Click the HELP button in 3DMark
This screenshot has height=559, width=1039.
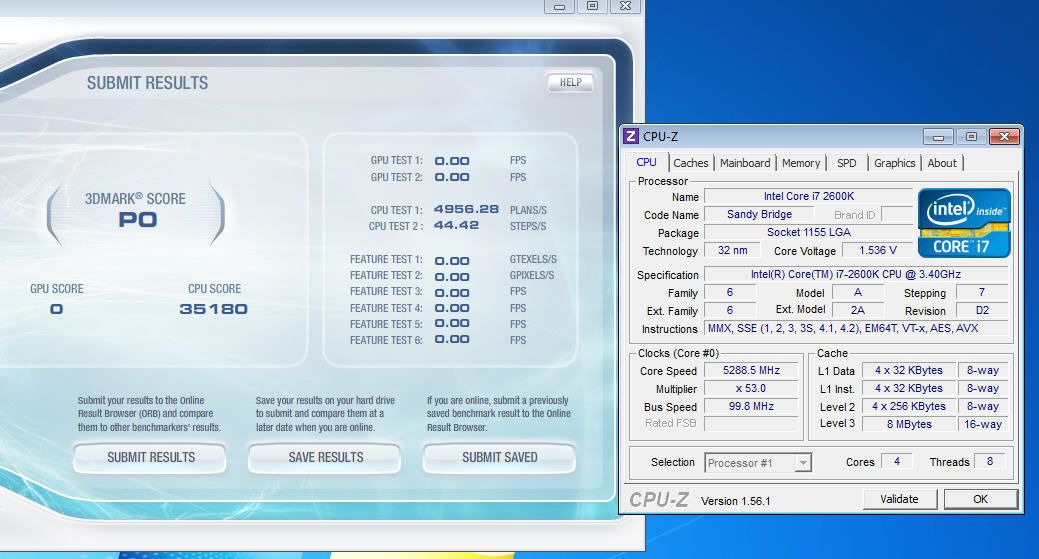[x=570, y=82]
